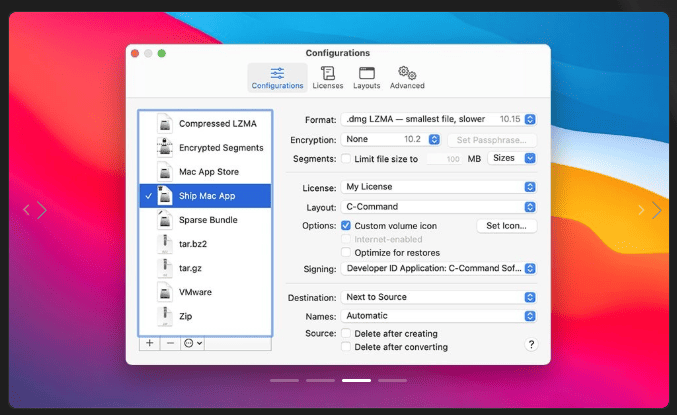Open the License popup menu

438,187
